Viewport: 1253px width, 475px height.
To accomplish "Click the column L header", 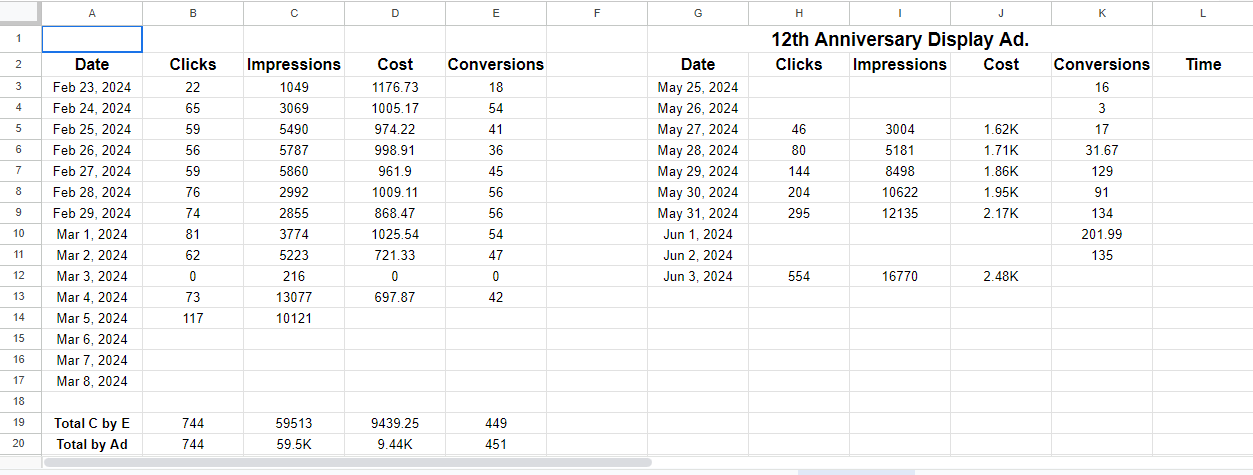I will pos(1202,13).
